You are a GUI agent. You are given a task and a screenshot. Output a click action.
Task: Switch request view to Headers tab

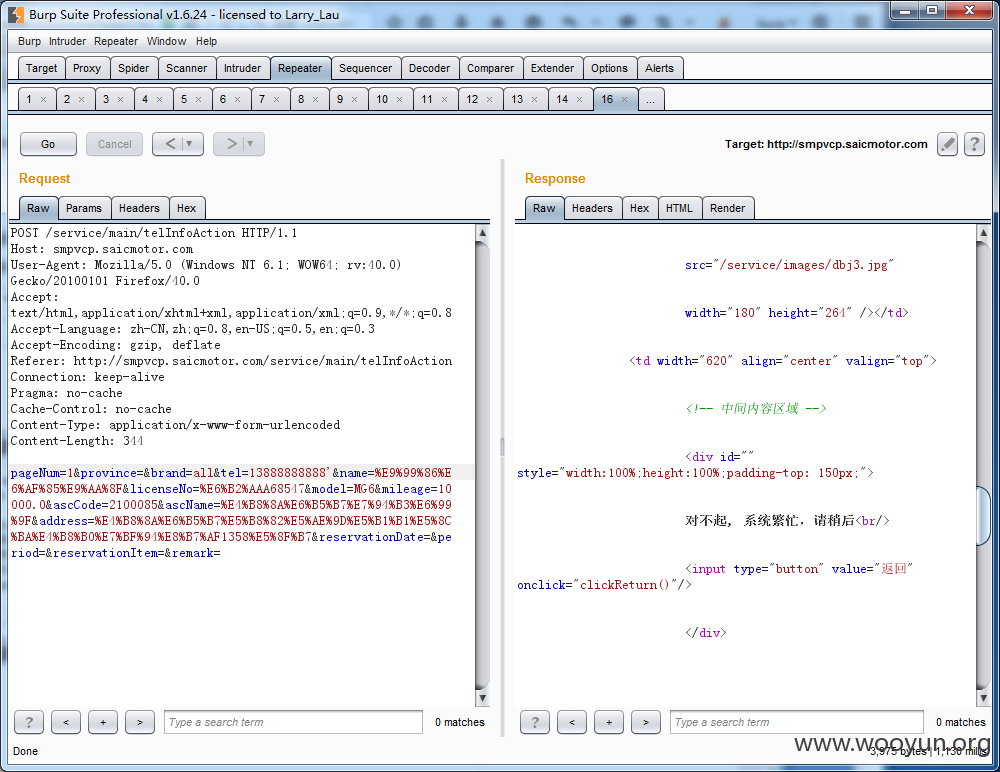(x=139, y=208)
